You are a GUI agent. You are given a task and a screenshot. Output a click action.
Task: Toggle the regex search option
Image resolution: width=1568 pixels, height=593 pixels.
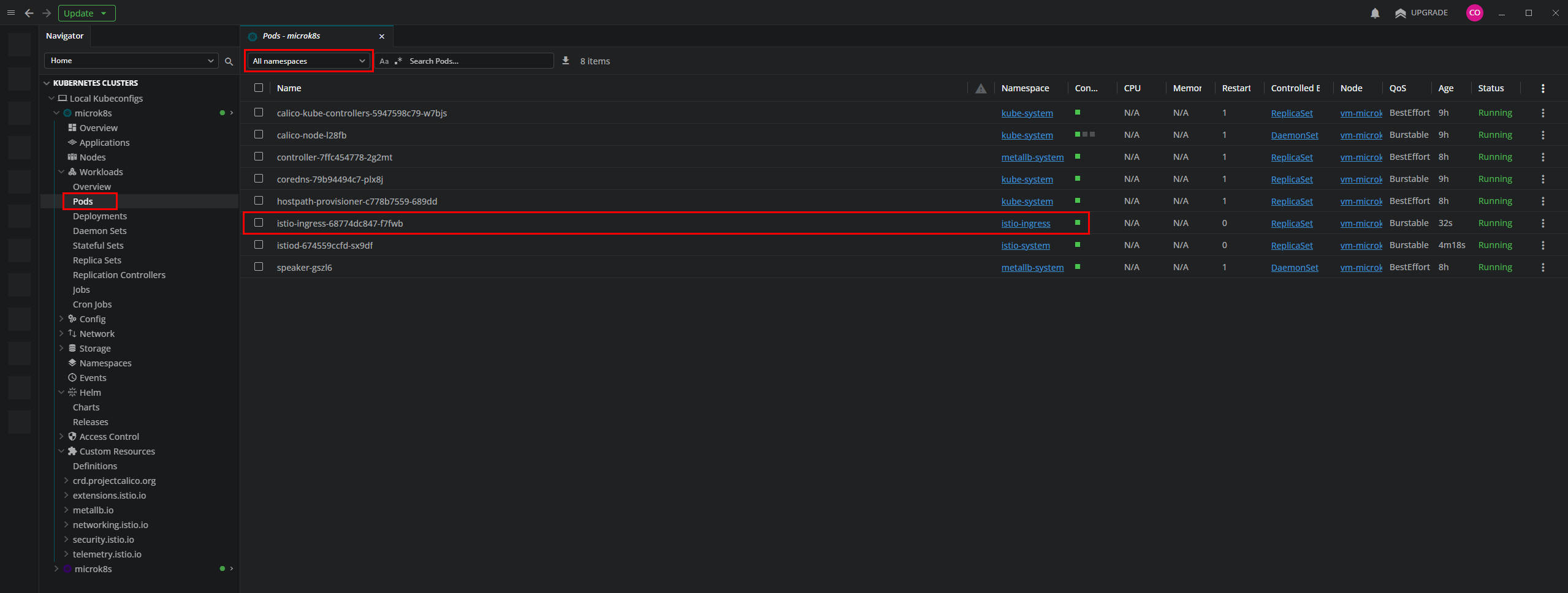(x=398, y=61)
